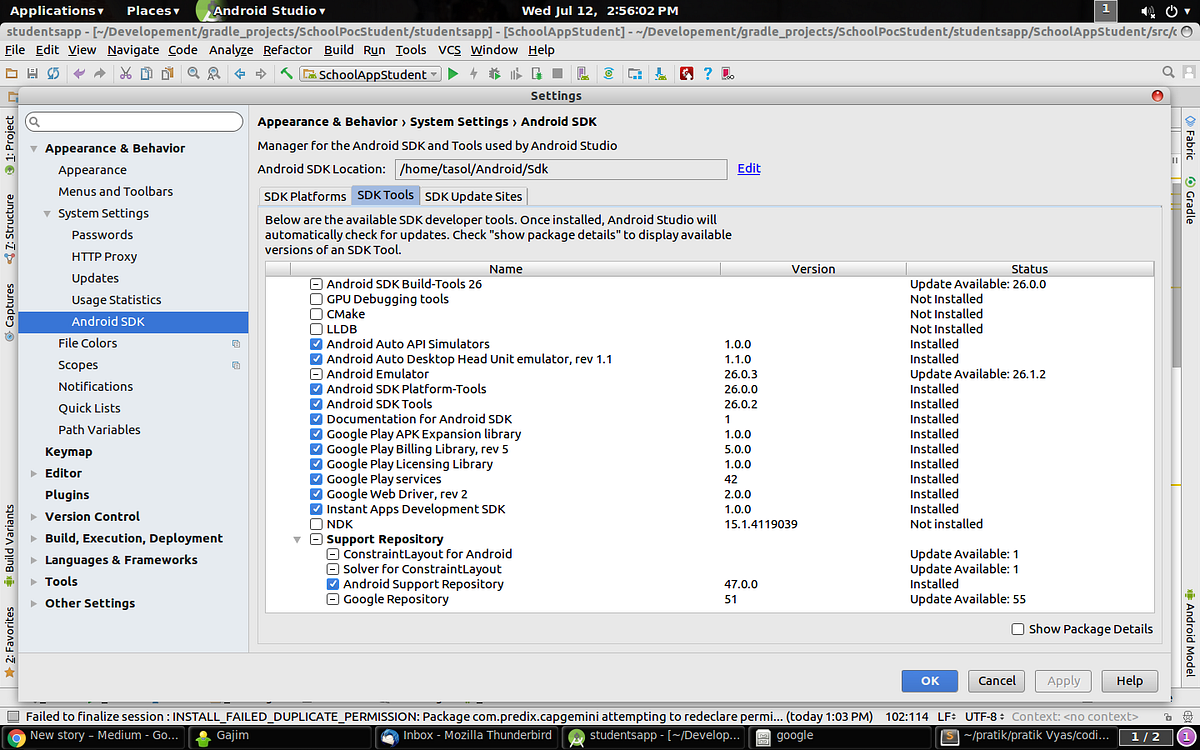Viewport: 1200px width, 750px height.
Task: Open the SDK Manager toolbar icon
Action: click(x=660, y=72)
